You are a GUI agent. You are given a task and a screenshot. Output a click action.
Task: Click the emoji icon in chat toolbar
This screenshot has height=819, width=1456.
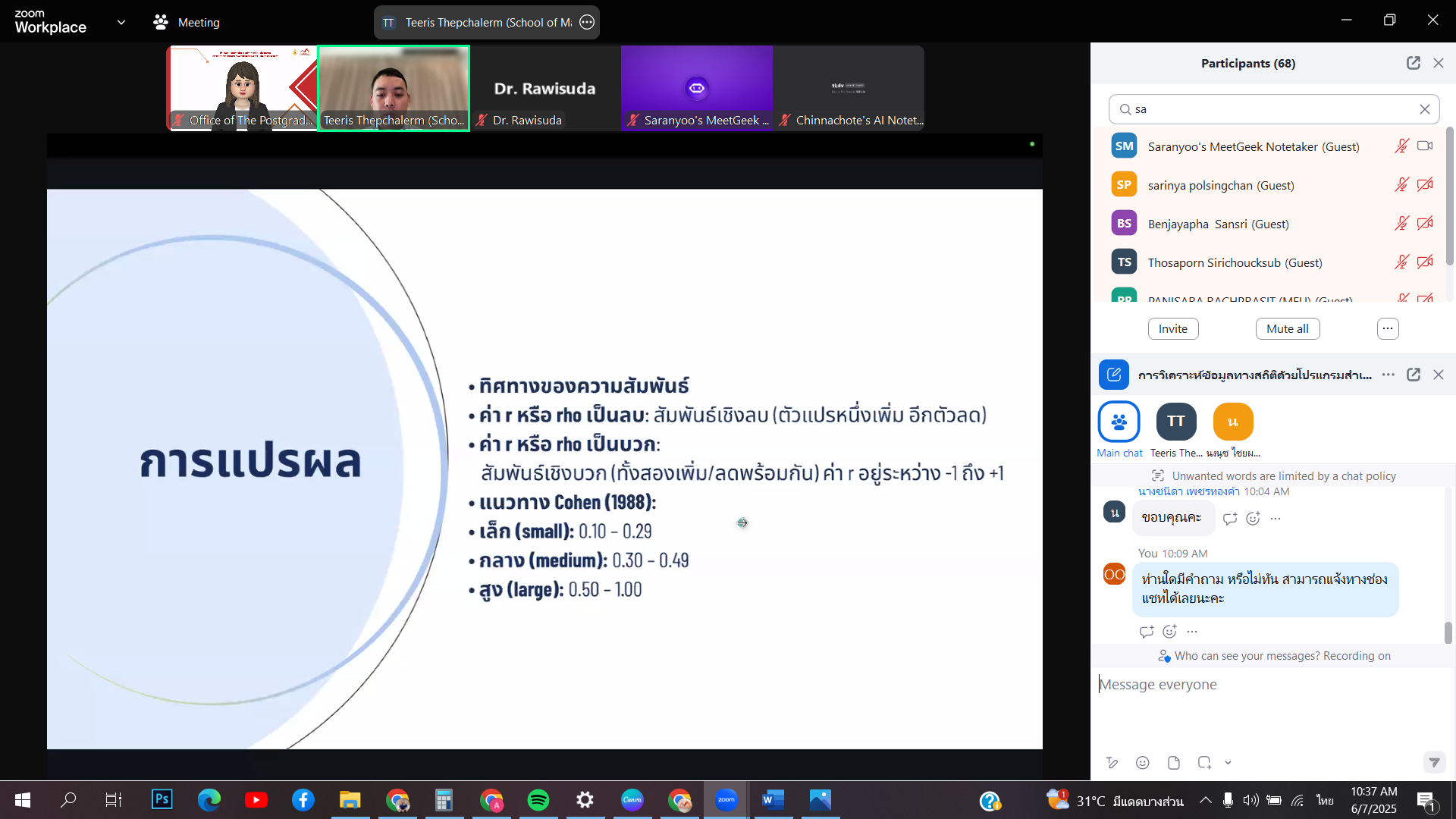pos(1143,763)
